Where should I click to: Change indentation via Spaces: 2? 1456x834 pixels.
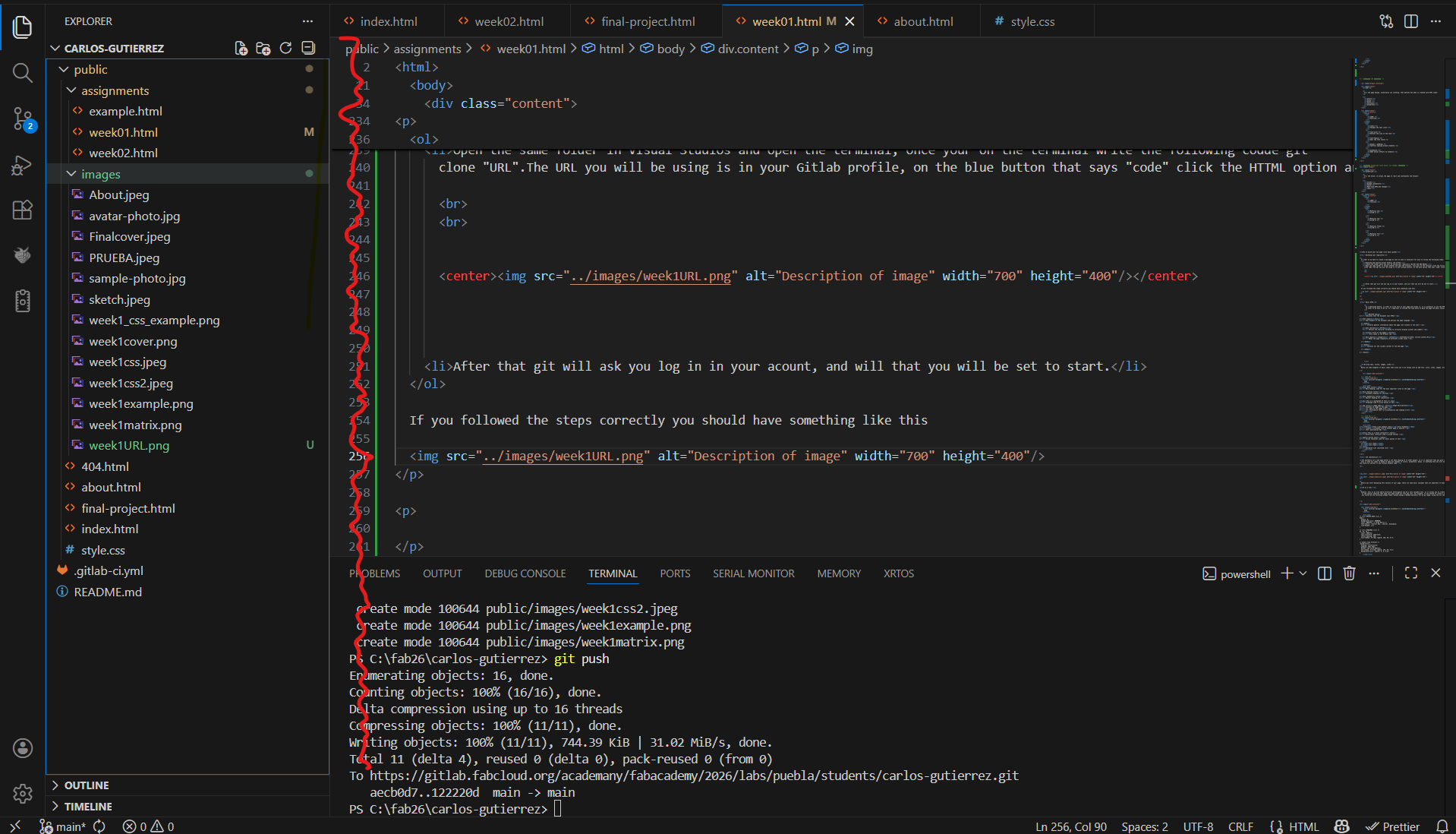[1145, 826]
